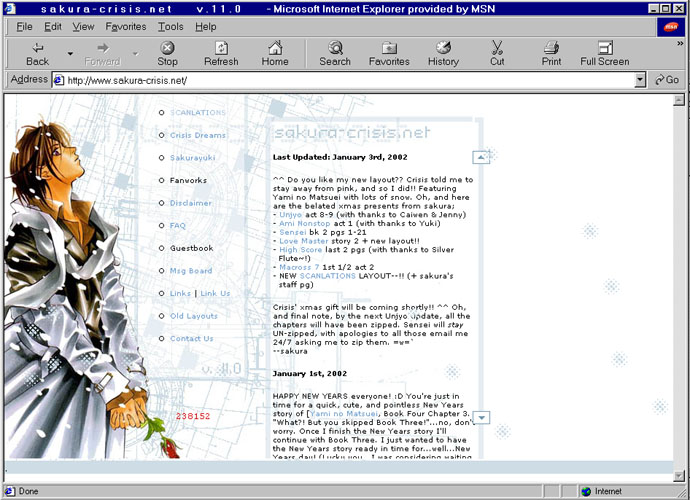
Task: Click the Unjyo act 8-9 link
Action: pyautogui.click(x=290, y=215)
